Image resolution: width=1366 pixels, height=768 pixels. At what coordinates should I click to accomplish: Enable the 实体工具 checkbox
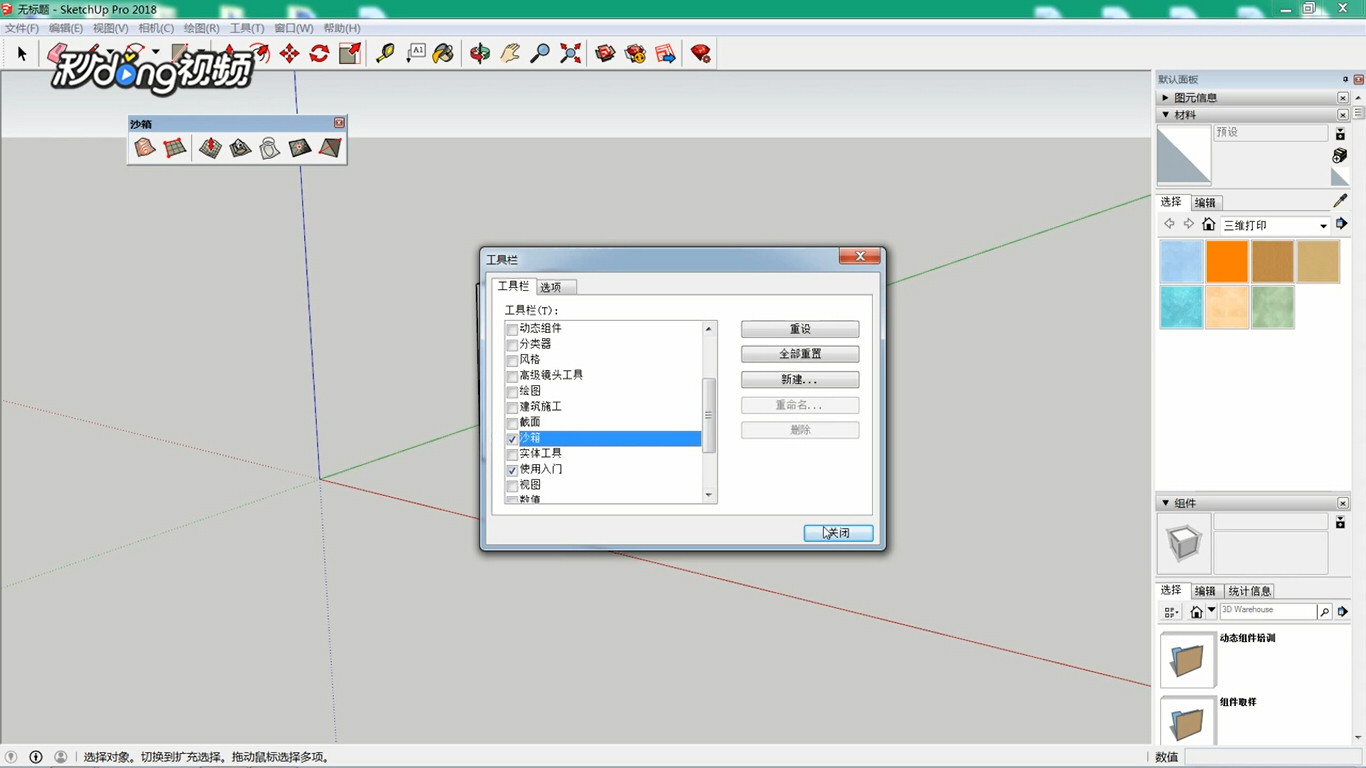click(512, 454)
